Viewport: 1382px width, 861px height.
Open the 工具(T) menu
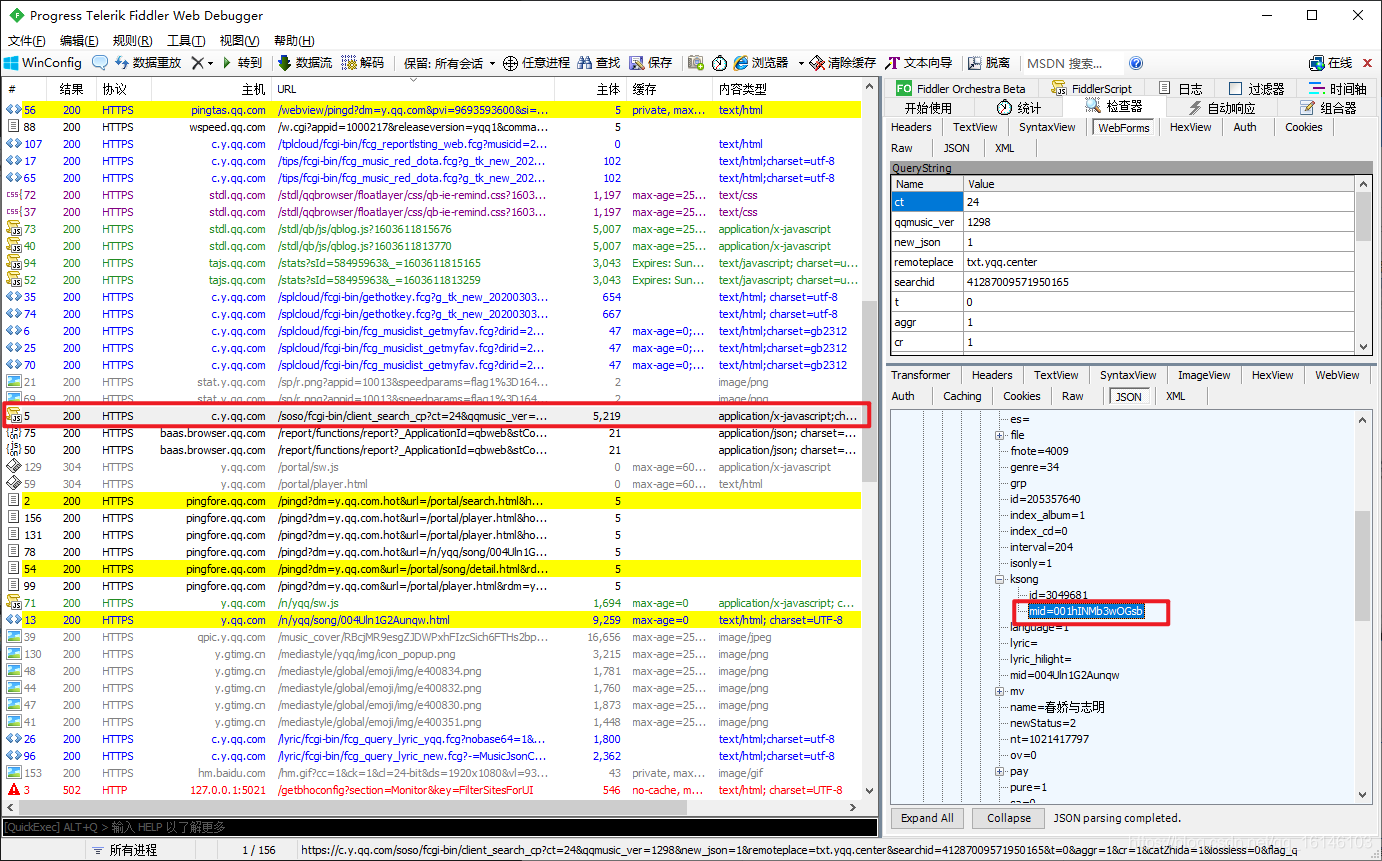(185, 41)
